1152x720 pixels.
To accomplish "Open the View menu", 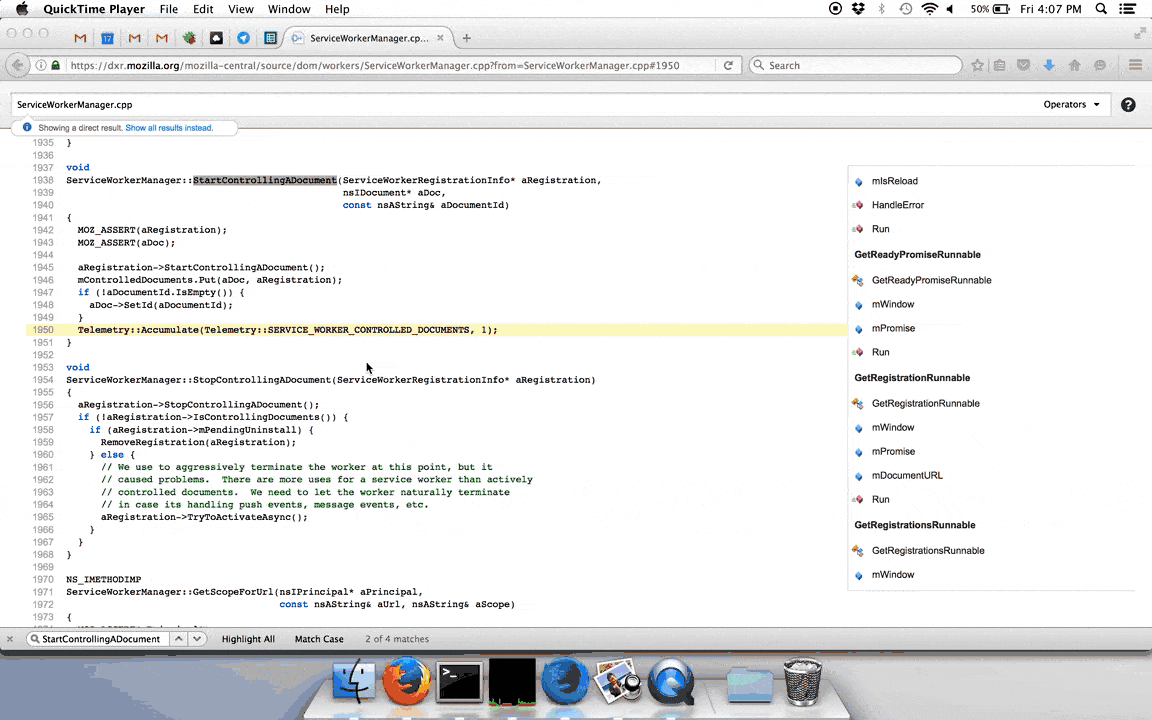I will (x=240, y=9).
